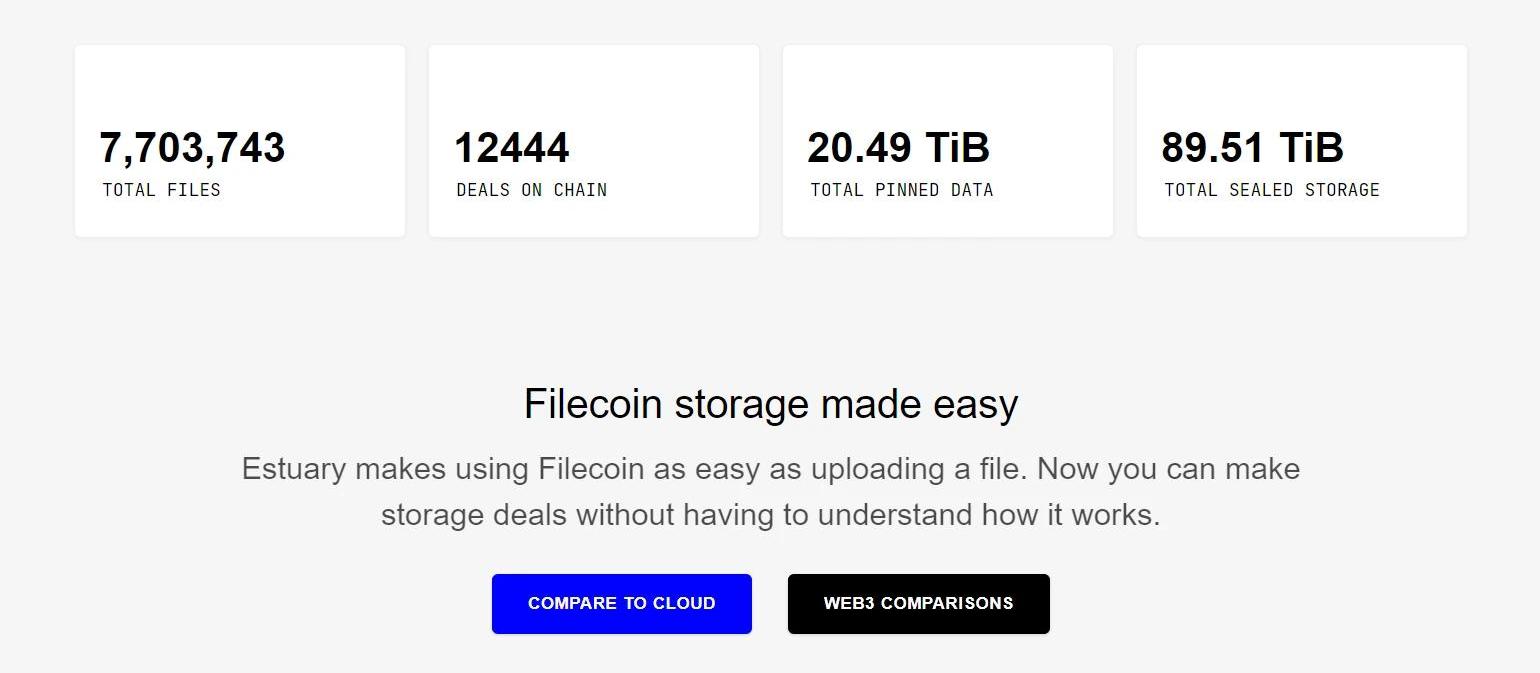Viewport: 1540px width, 673px height.
Task: Select the Total Sealed Storage label
Action: [1271, 190]
